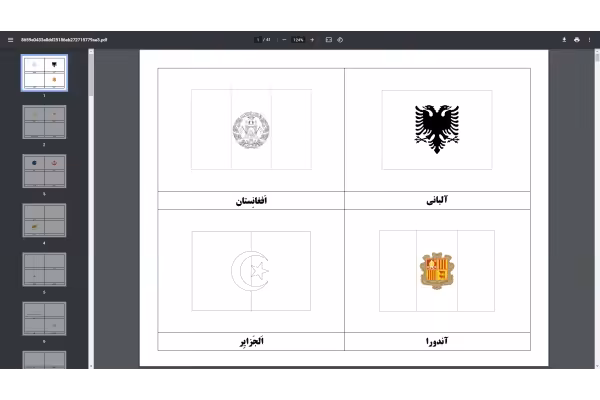Viewport: 600px width, 400px height.
Task: Select page 2 thumbnail
Action: pyautogui.click(x=44, y=122)
